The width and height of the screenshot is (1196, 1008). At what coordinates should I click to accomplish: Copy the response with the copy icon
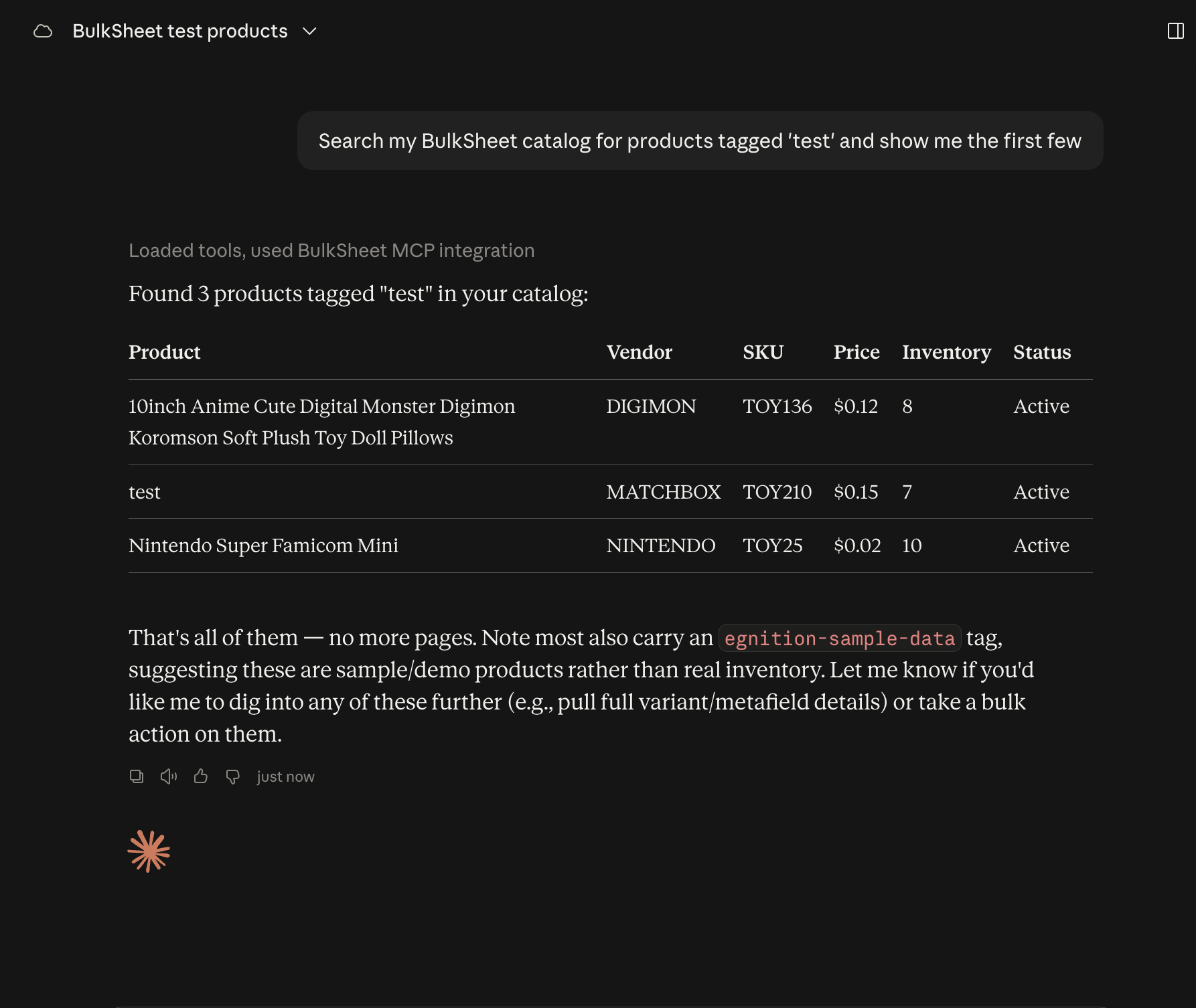[137, 776]
